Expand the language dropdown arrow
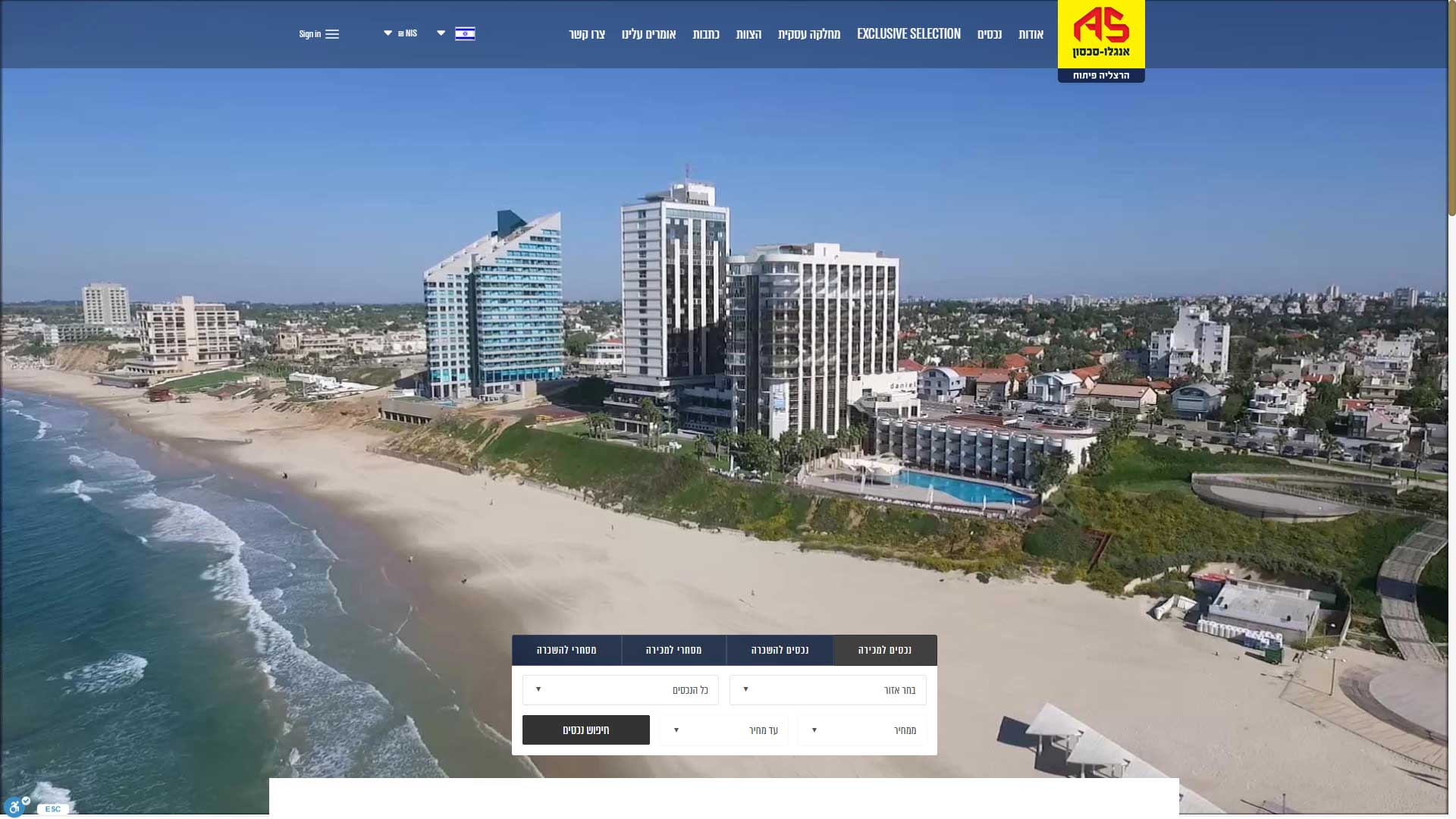 [441, 33]
